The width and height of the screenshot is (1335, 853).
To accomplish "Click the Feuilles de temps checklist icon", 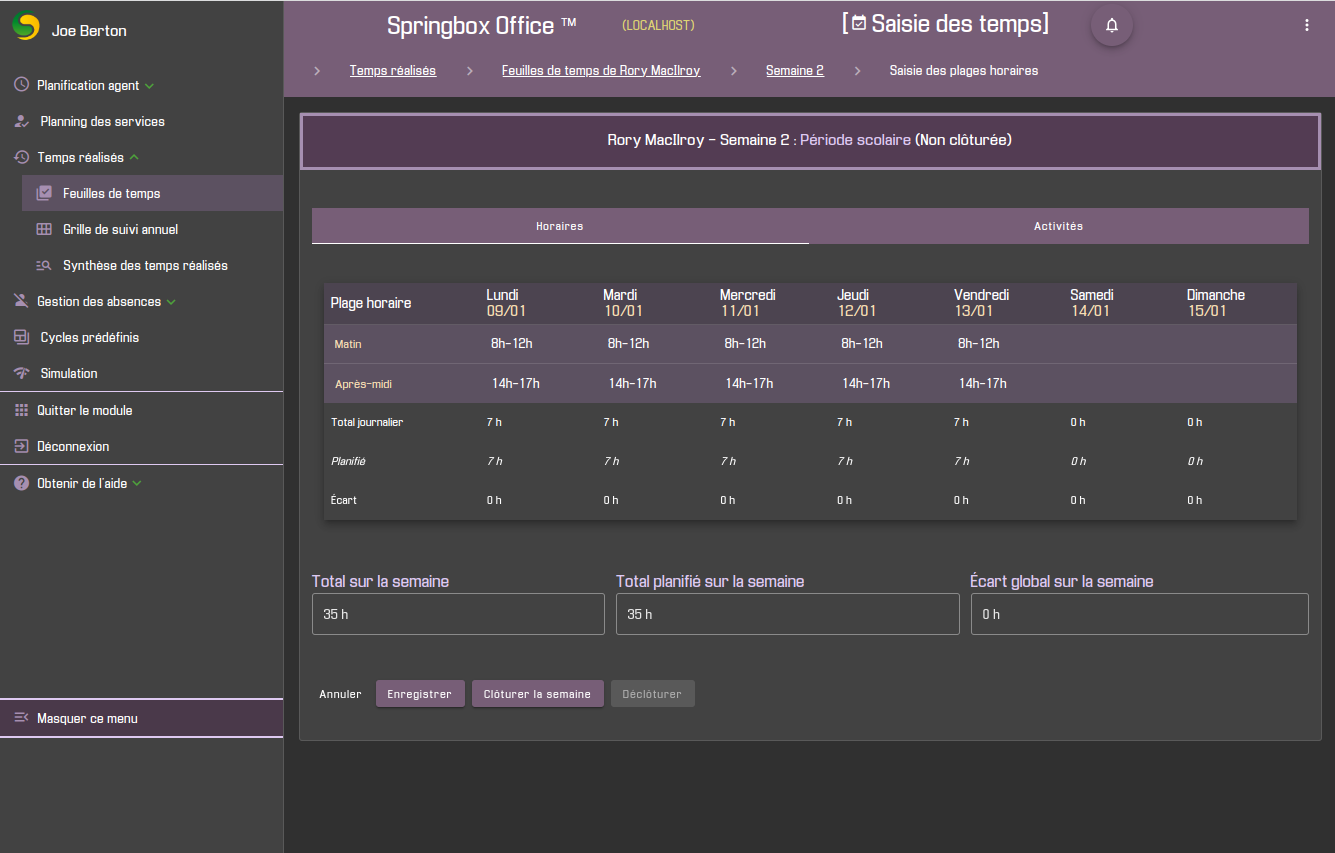I will pos(44,193).
